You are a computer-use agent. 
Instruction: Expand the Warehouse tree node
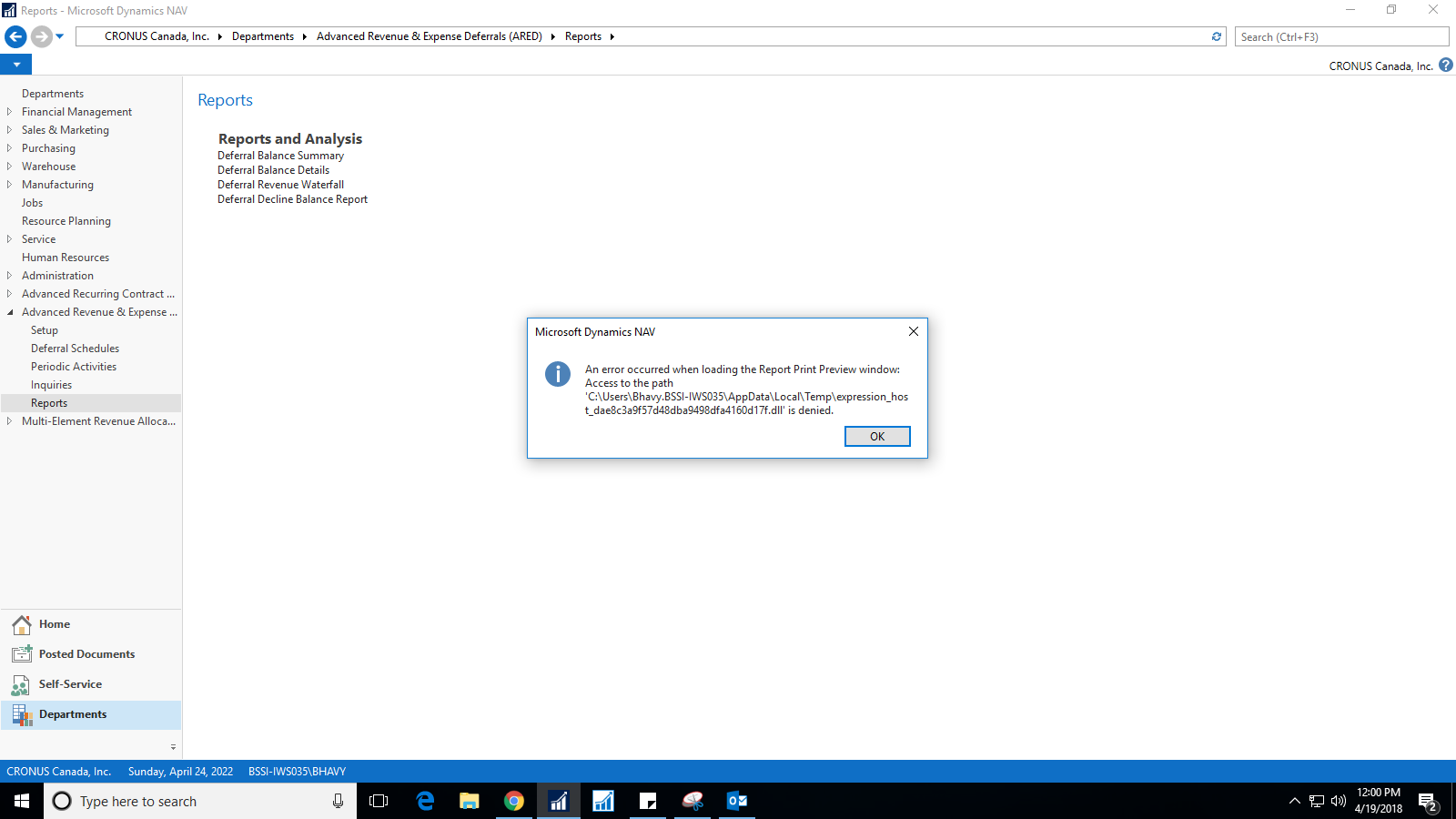[x=9, y=167]
